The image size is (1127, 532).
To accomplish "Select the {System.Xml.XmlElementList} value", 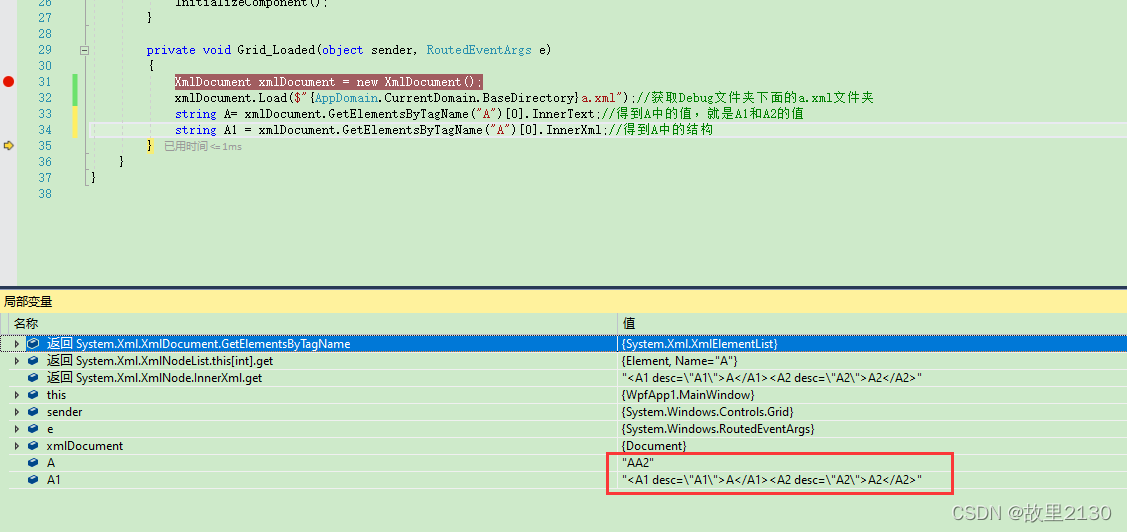I will pos(699,344).
